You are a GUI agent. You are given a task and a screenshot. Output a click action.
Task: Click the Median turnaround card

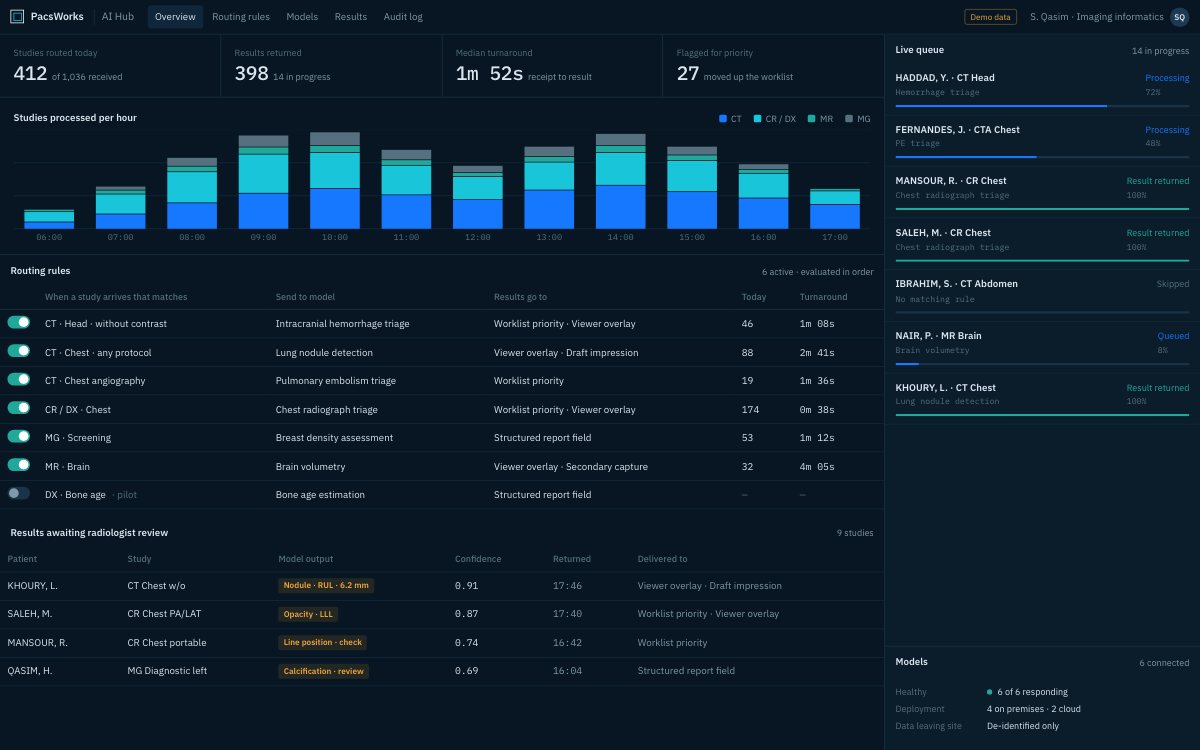[552, 66]
